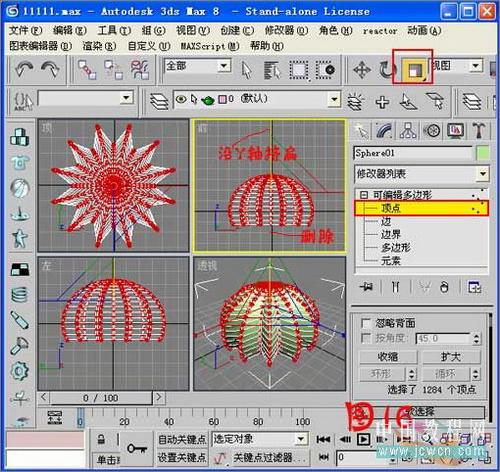
Task: Open the 修改器列表 modifier list dropdown
Action: click(483, 174)
